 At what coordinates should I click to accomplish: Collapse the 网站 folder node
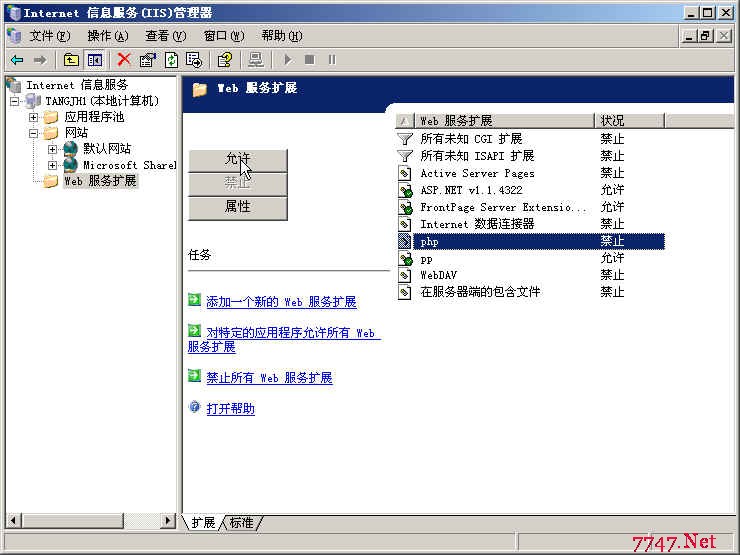(x=34, y=133)
